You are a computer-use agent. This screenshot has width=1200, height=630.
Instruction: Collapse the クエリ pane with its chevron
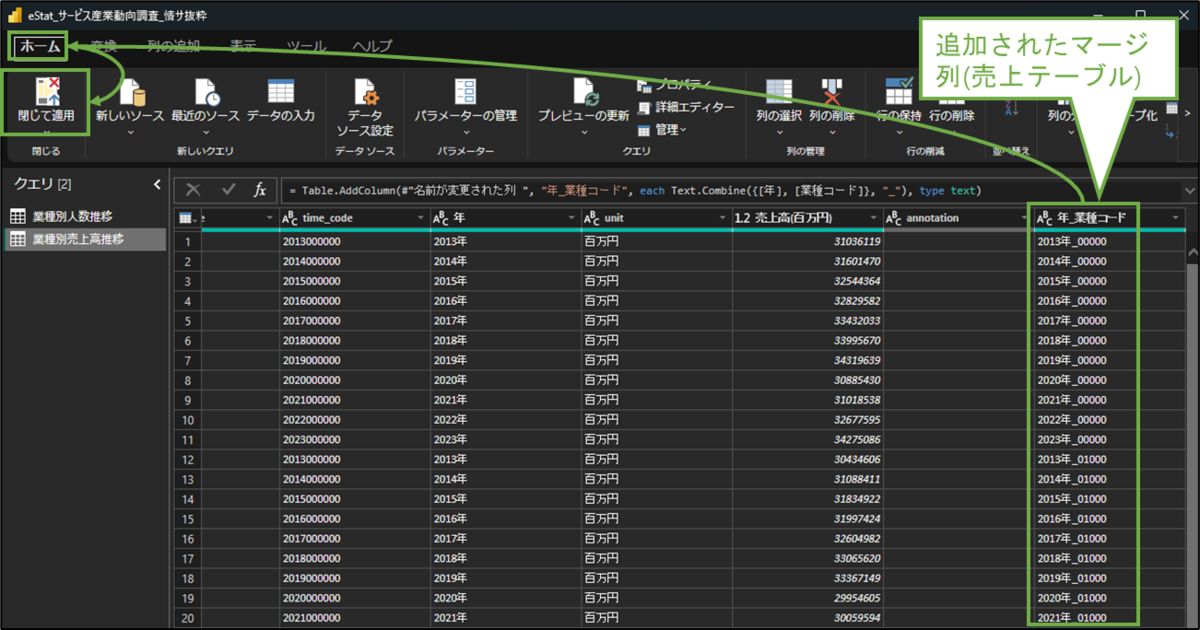click(157, 184)
